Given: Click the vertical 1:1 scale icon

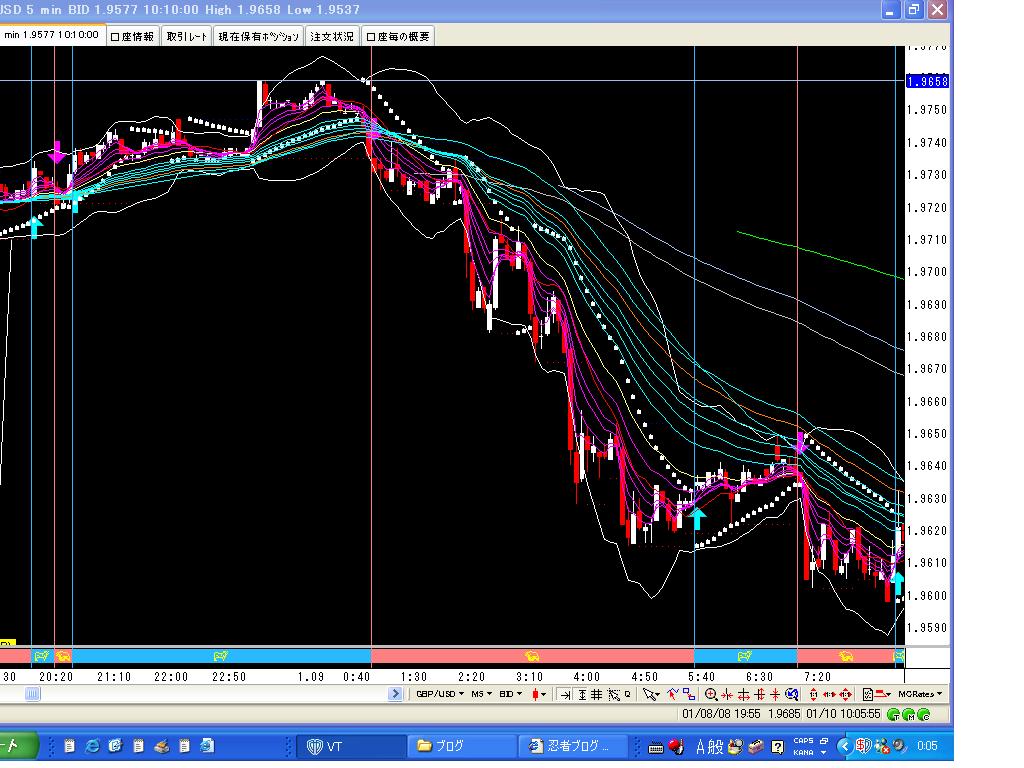Looking at the screenshot, I should coord(813,694).
